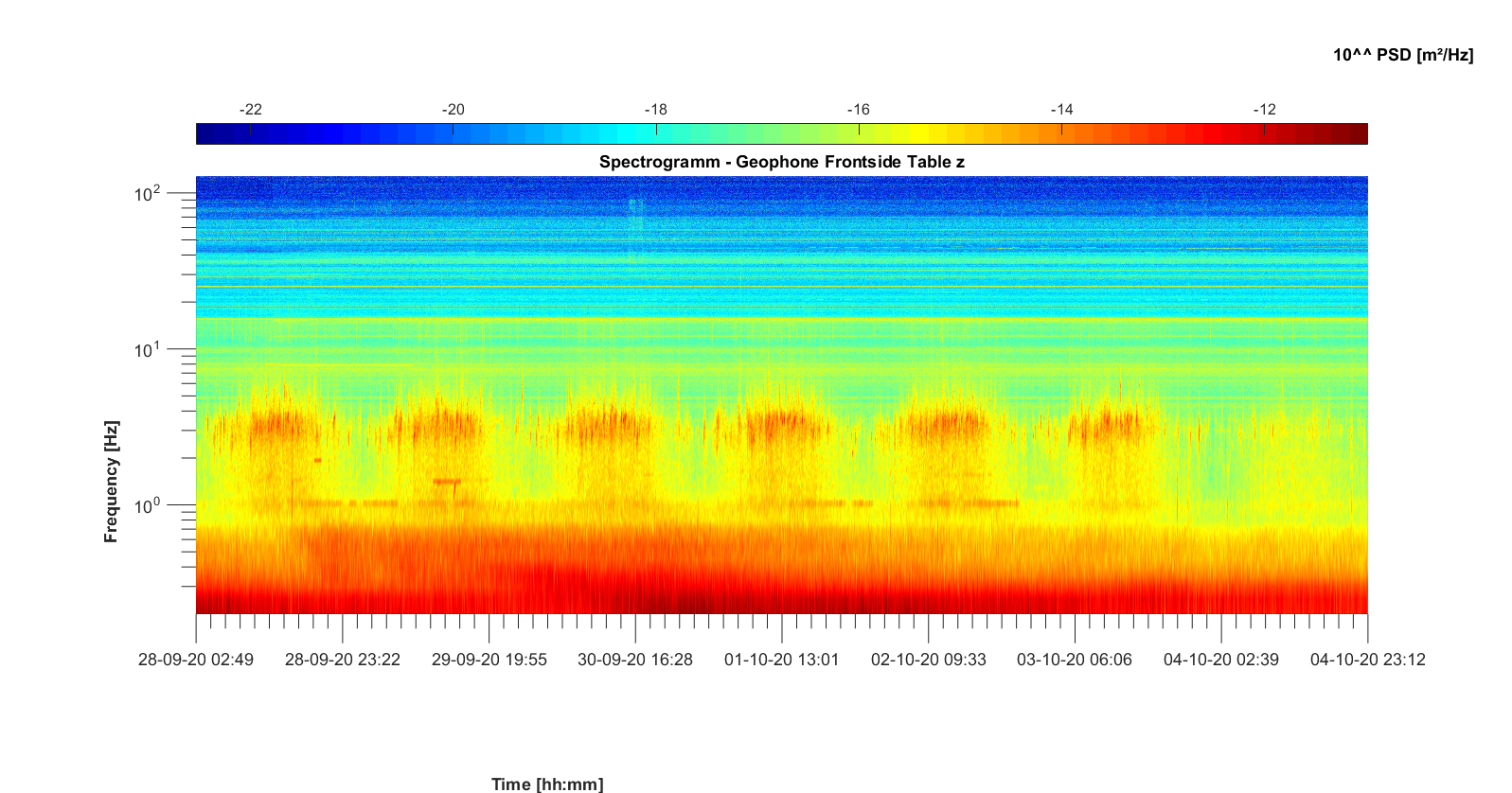Click the colorbar label '10^^ PSD [m²/Hz]'
1512x793 pixels.
click(x=1403, y=55)
